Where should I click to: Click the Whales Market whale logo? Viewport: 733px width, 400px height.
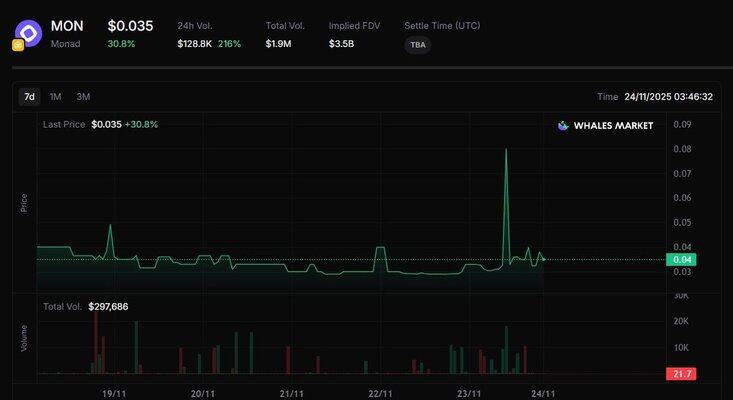563,126
